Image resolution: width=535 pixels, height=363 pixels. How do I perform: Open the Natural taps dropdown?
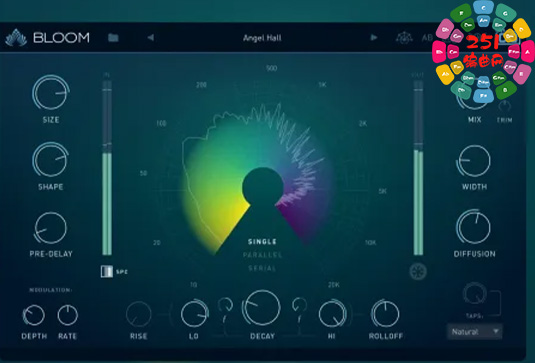coord(475,332)
